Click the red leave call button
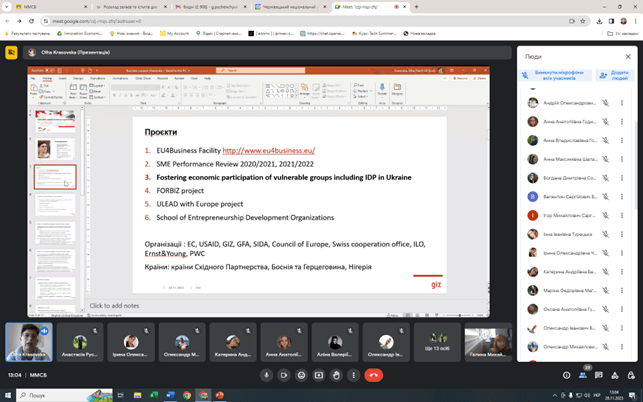 coord(373,375)
